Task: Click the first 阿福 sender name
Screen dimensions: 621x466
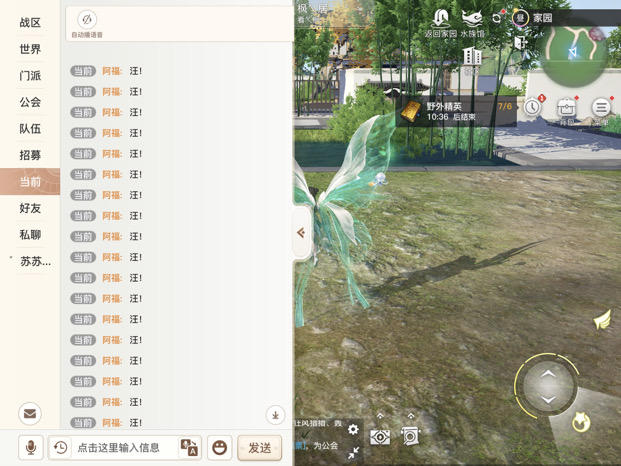Action: (x=112, y=71)
